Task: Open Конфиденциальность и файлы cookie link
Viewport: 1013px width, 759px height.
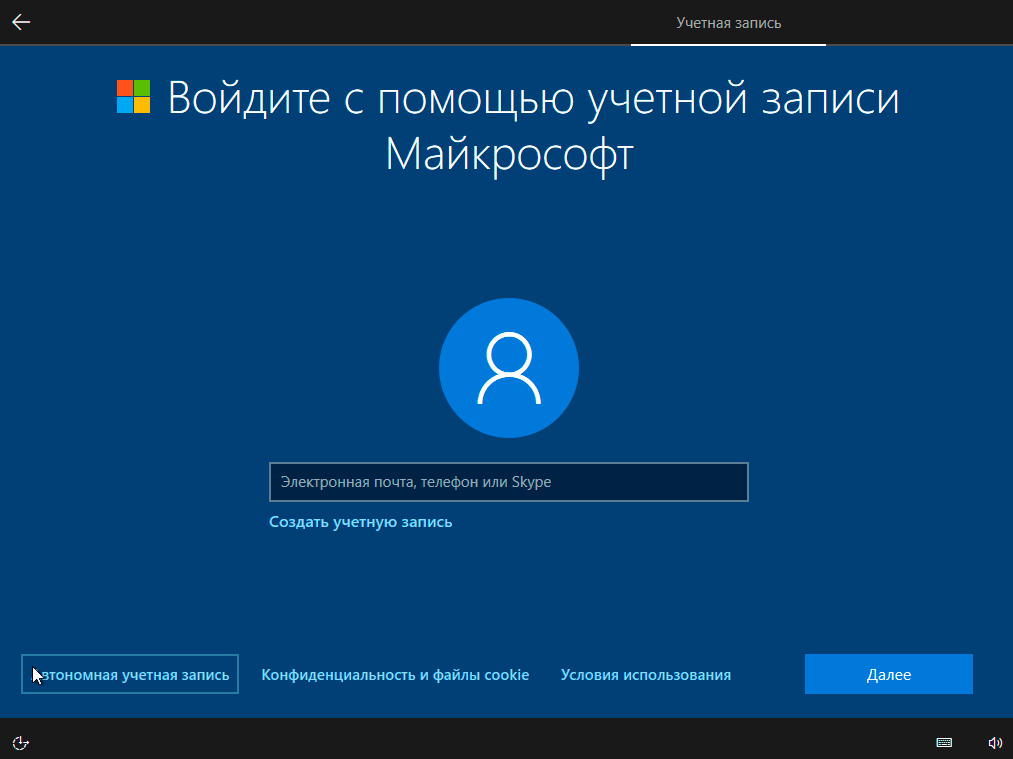Action: [395, 675]
